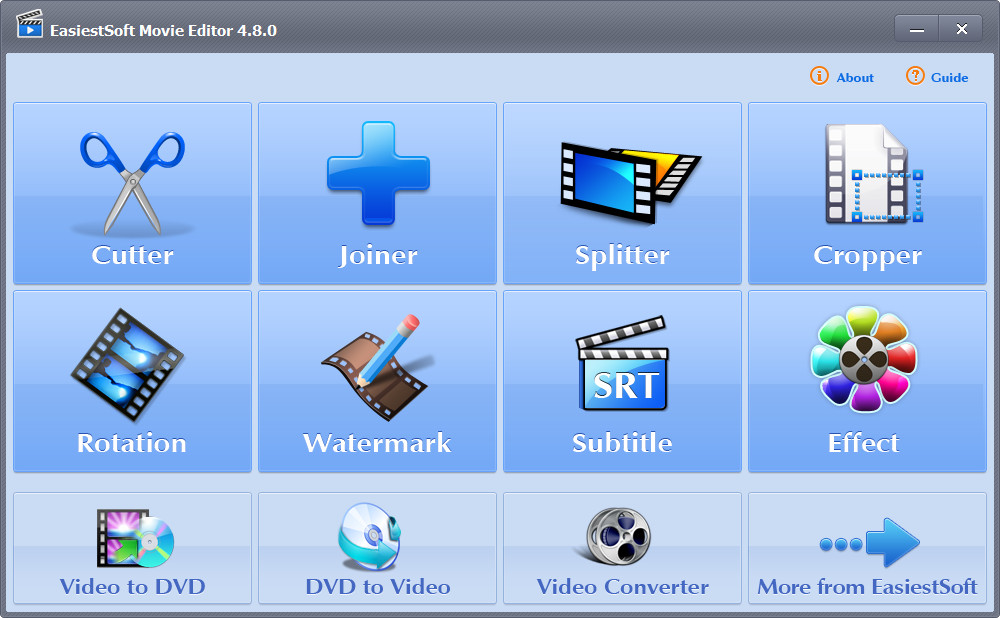Click the app clapperboard icon in title bar

click(29, 24)
